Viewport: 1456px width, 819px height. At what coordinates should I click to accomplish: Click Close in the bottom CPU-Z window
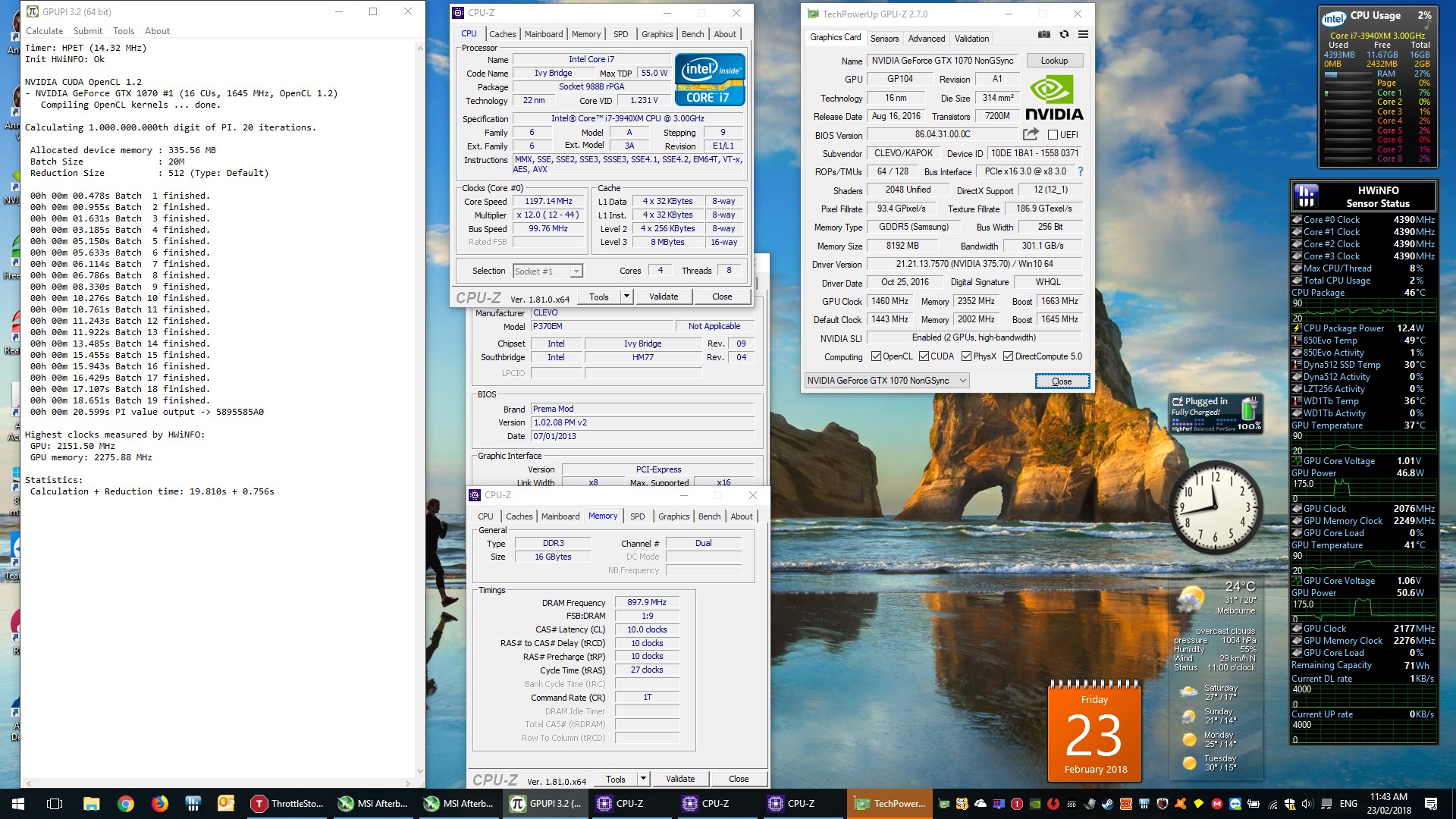(x=739, y=779)
